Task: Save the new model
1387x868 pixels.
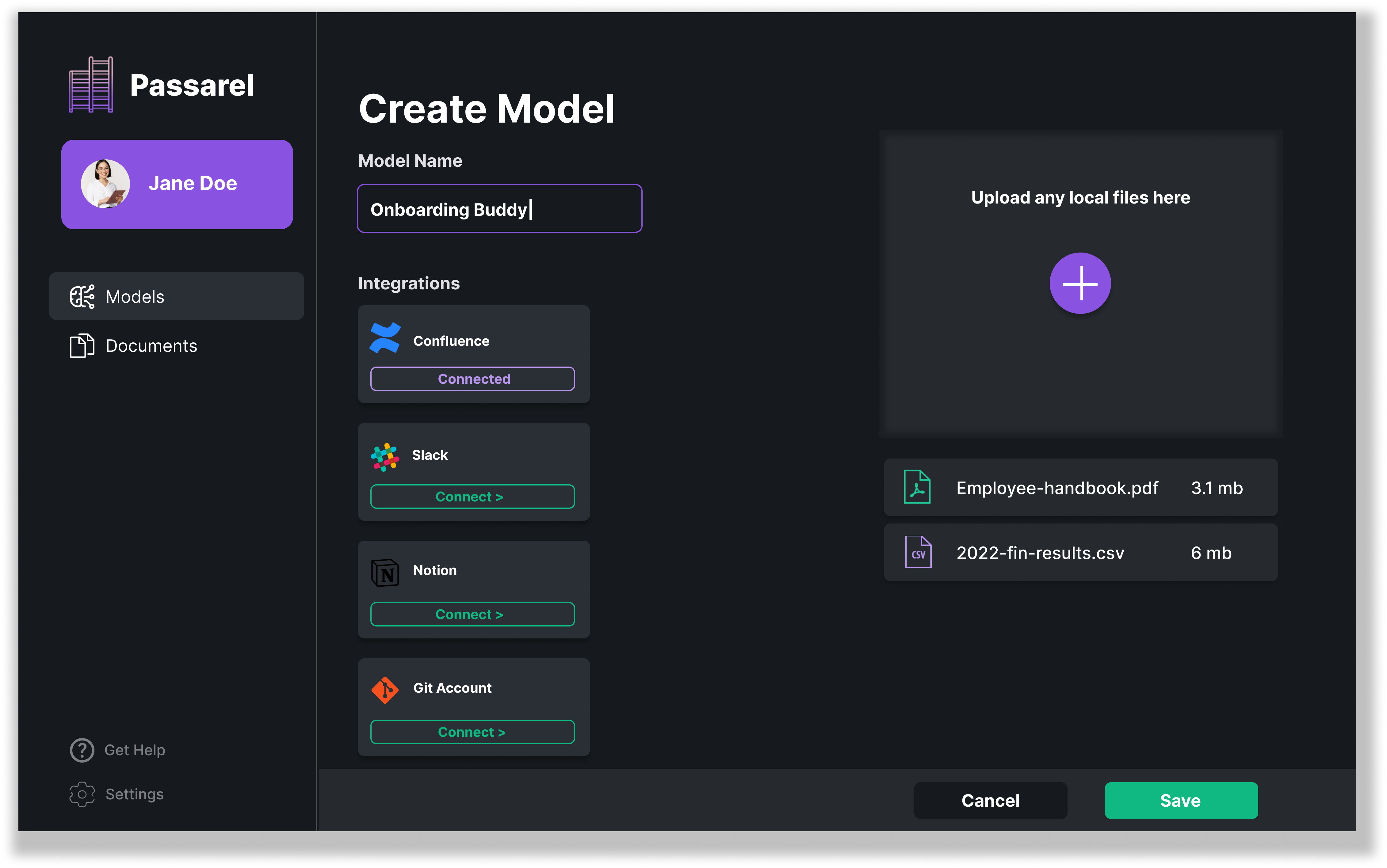Action: pyautogui.click(x=1181, y=800)
